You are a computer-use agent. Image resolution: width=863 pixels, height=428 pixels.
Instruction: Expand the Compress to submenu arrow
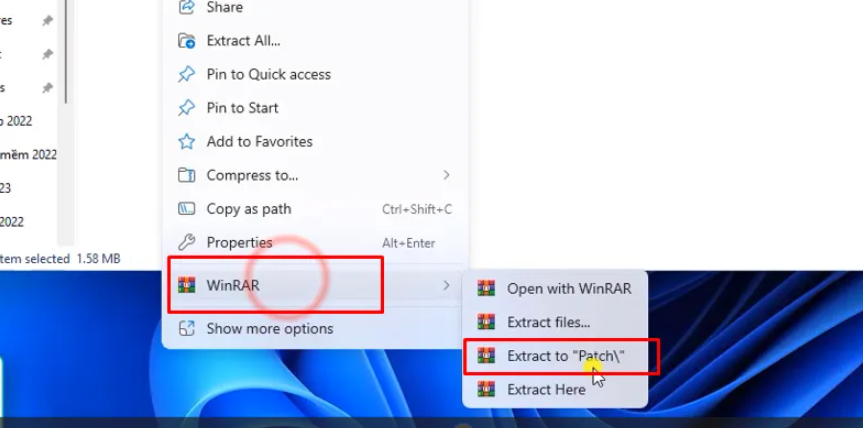point(446,175)
